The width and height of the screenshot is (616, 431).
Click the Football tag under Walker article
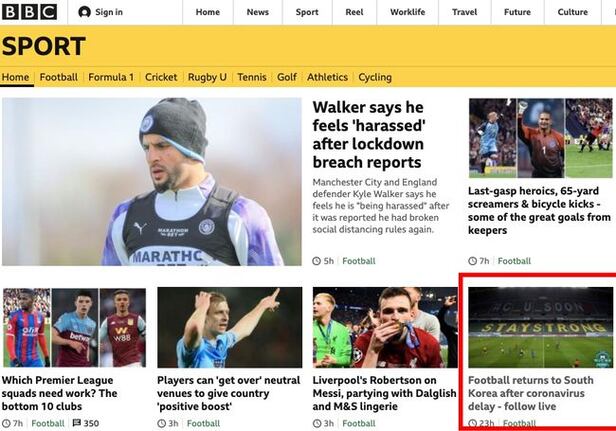pos(359,261)
